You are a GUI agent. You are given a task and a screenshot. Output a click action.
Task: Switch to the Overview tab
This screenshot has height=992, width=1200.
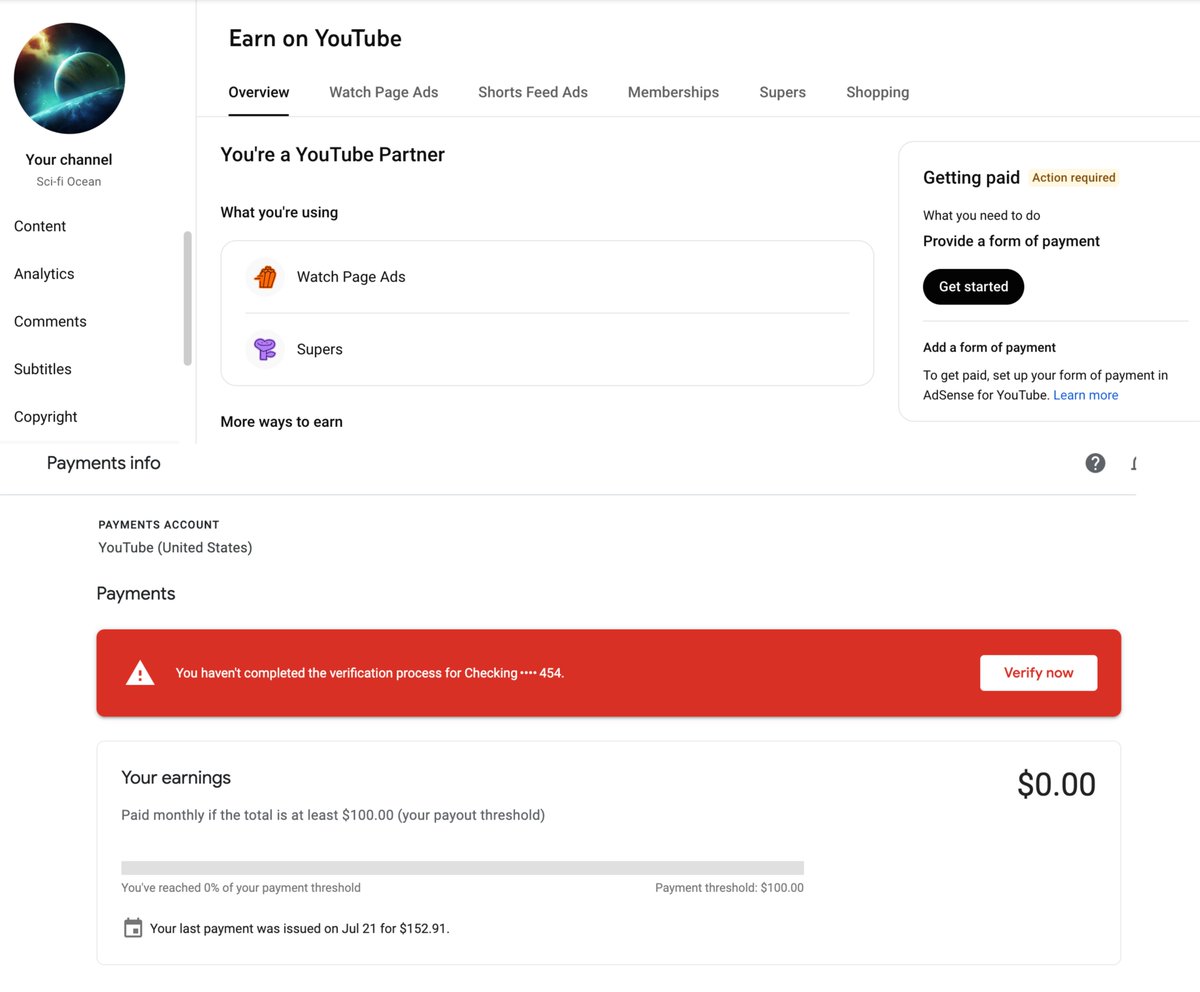pyautogui.click(x=259, y=92)
